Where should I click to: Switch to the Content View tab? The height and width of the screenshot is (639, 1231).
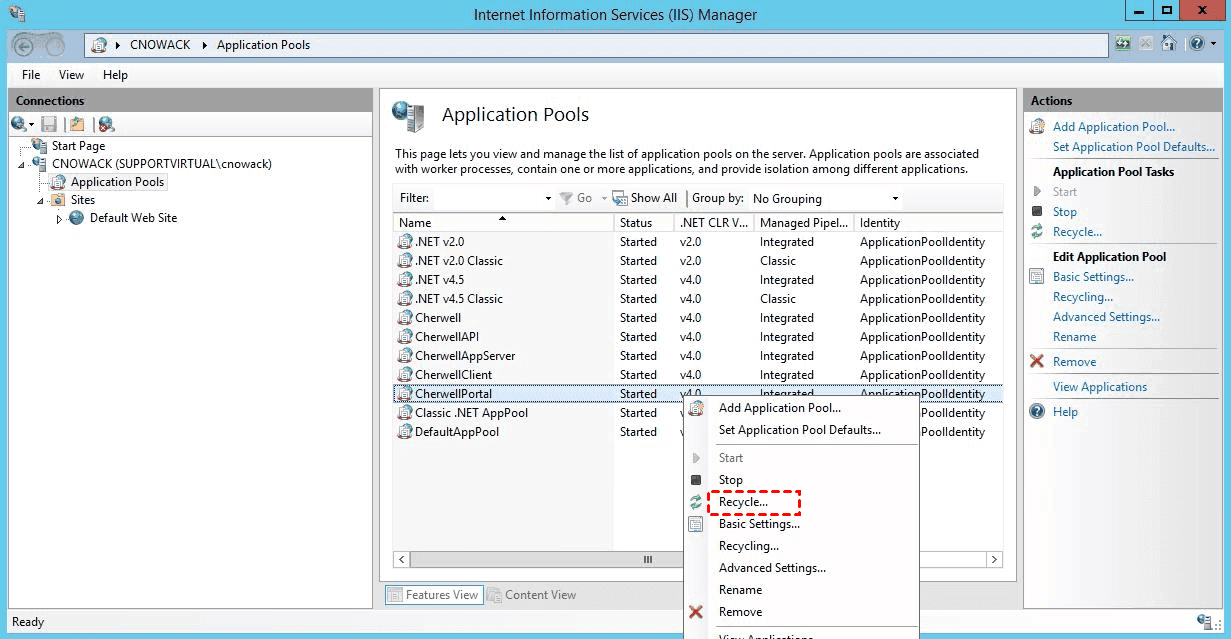click(x=531, y=595)
